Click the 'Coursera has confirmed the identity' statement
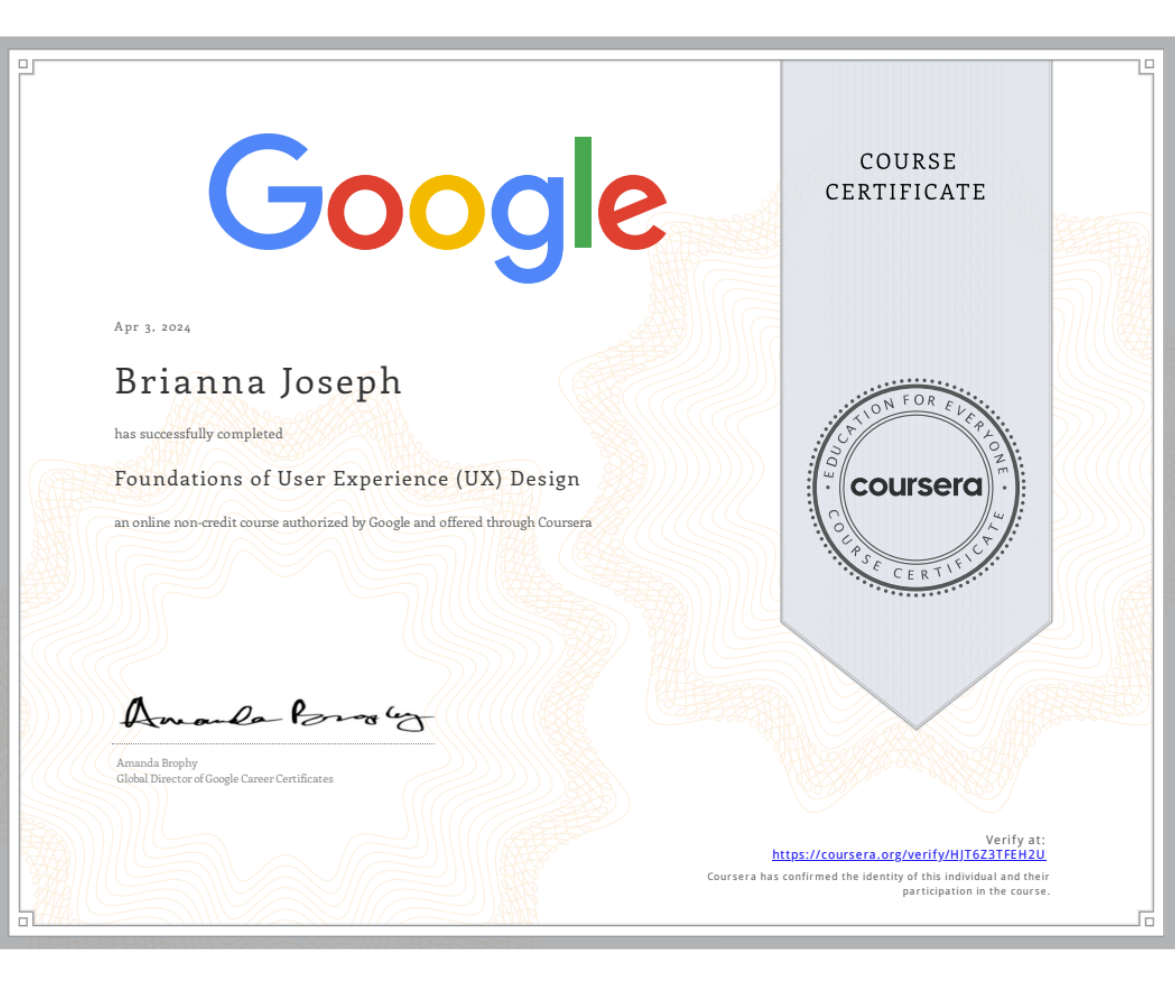This screenshot has width=1175, height=985. [x=878, y=884]
